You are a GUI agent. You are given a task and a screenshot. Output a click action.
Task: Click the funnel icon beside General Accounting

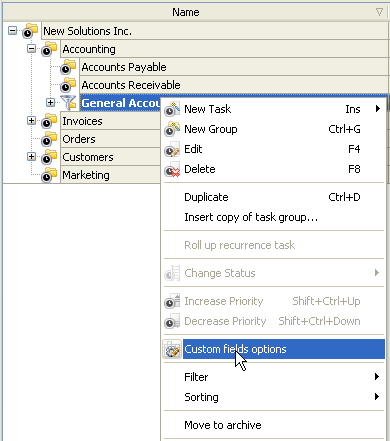tap(69, 103)
